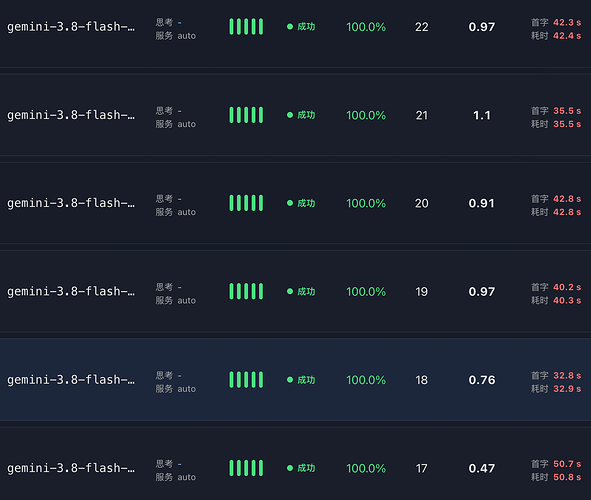Click the 0.47 score value
Screen dimensions: 591x500
coord(482,468)
